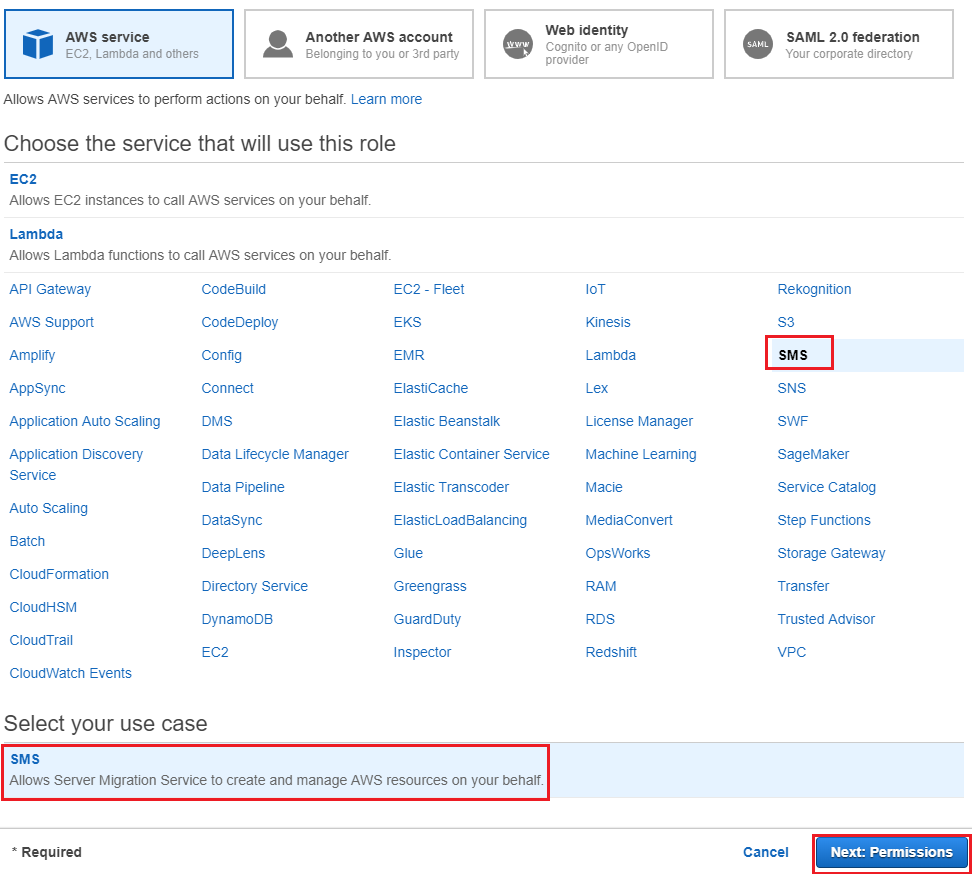Select Elastic Beanstalk service
Viewport: 972px width, 874px height.
click(447, 422)
